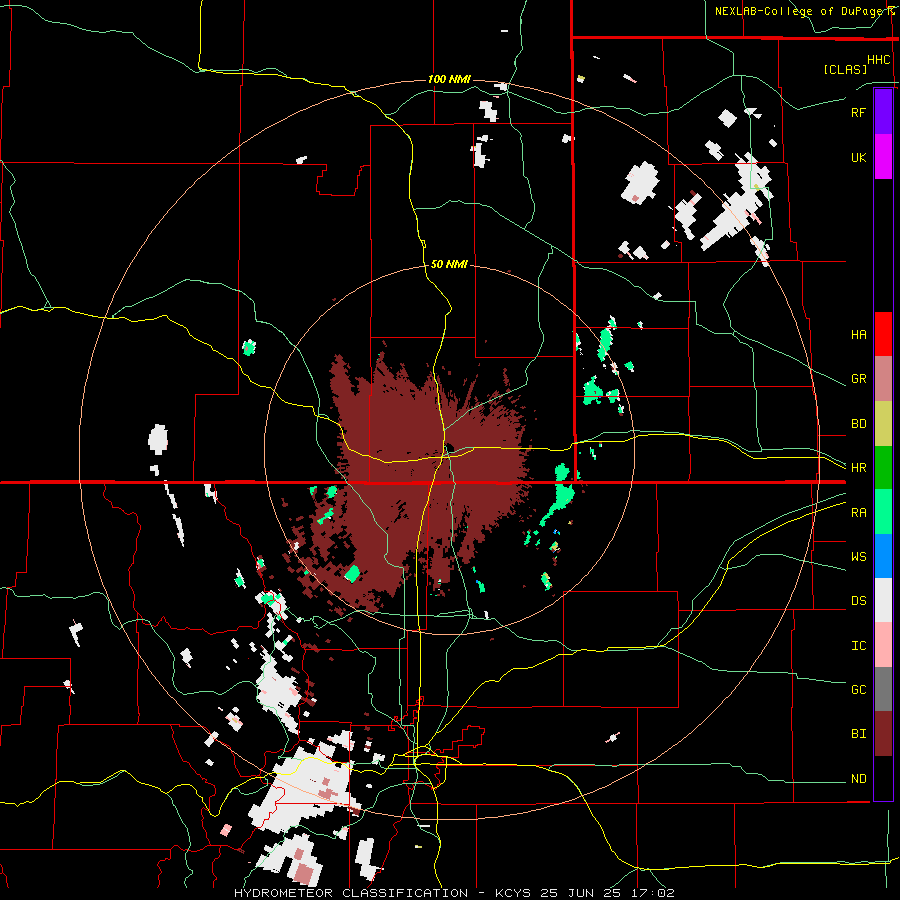Click the BD legend label
900x900 pixels.
[858, 424]
